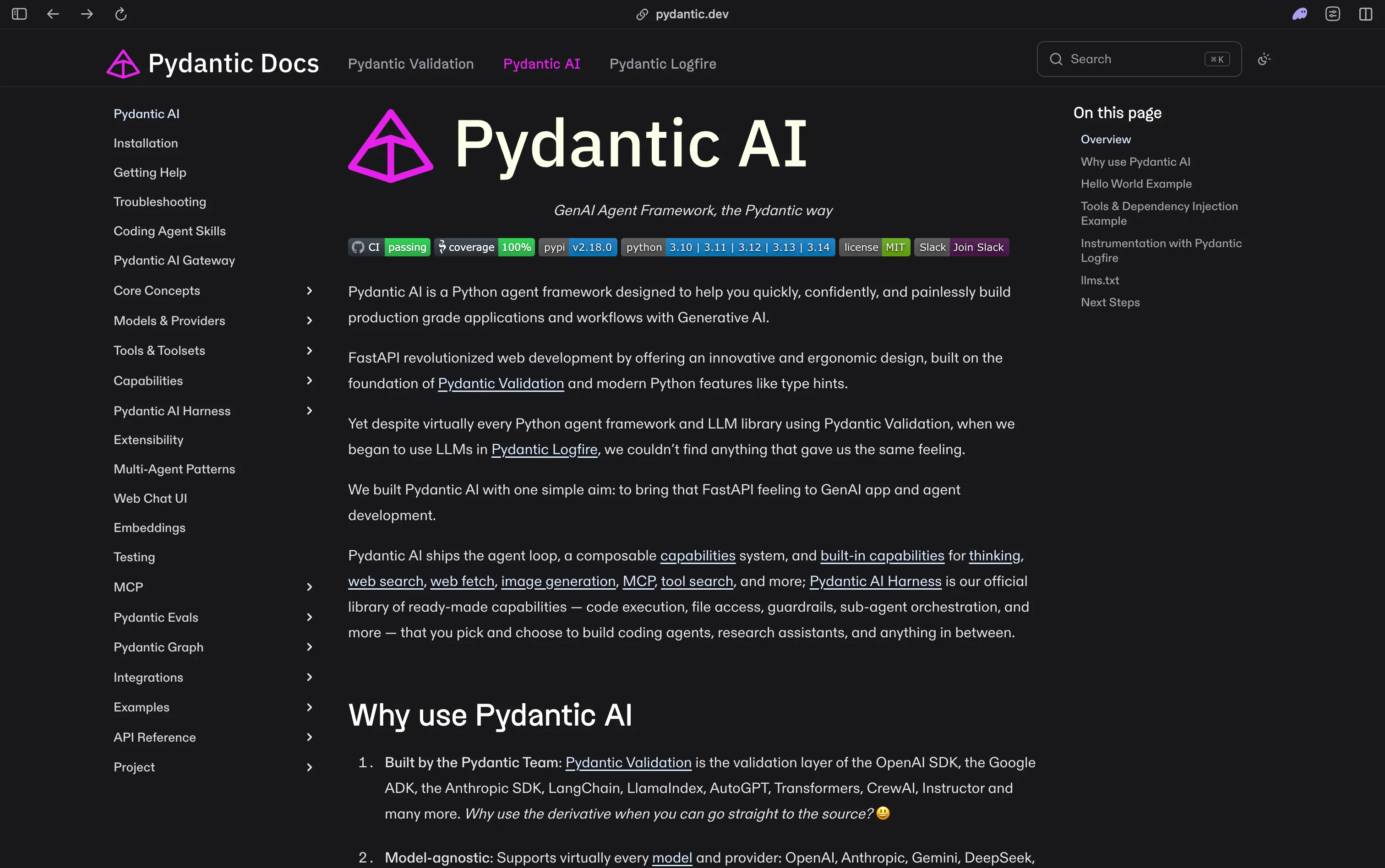Expand the Capabilities sidebar chevron

[x=310, y=380]
